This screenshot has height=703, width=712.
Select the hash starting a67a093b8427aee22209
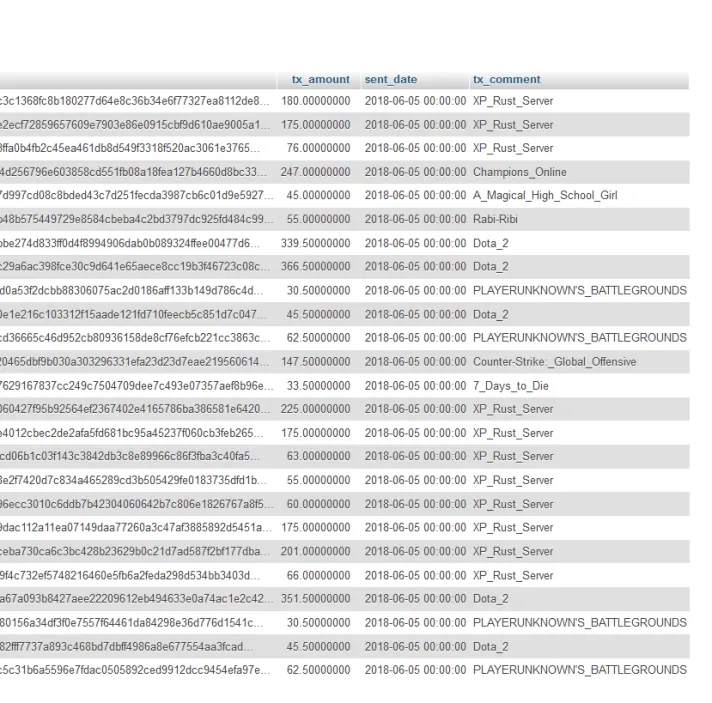click(136, 599)
